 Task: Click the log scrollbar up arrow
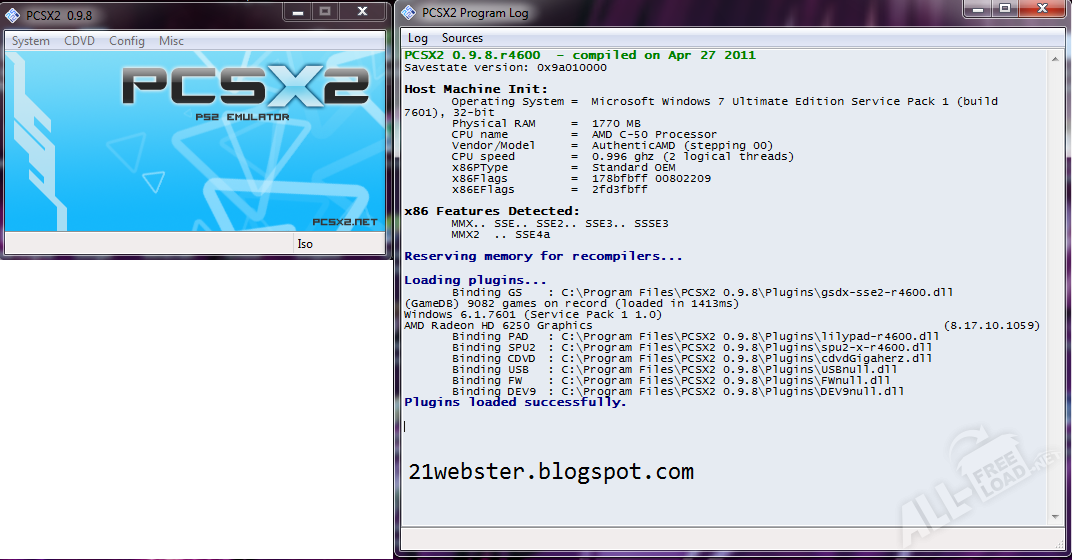1054,57
